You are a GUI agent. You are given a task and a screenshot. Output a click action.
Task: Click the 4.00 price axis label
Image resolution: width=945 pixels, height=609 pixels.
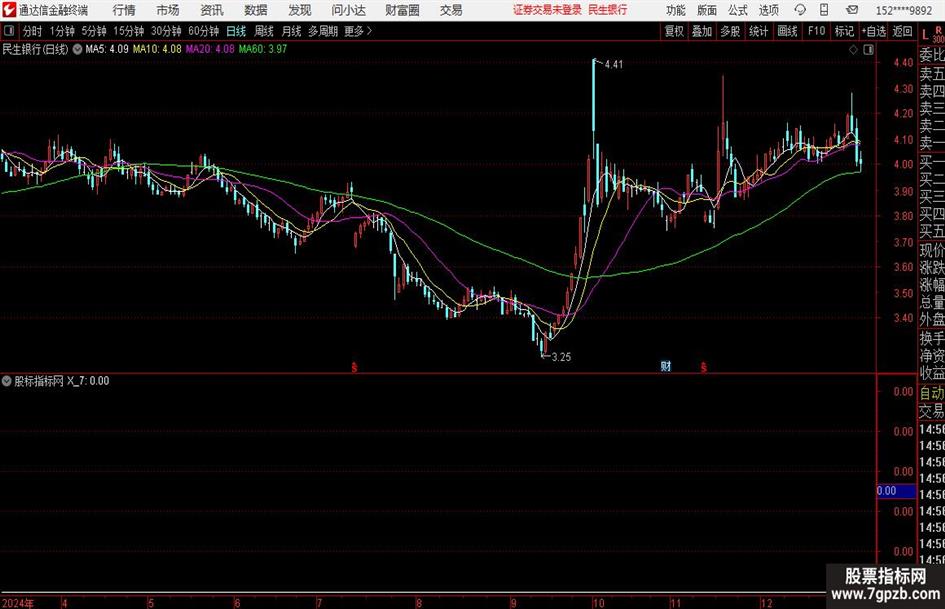903,165
